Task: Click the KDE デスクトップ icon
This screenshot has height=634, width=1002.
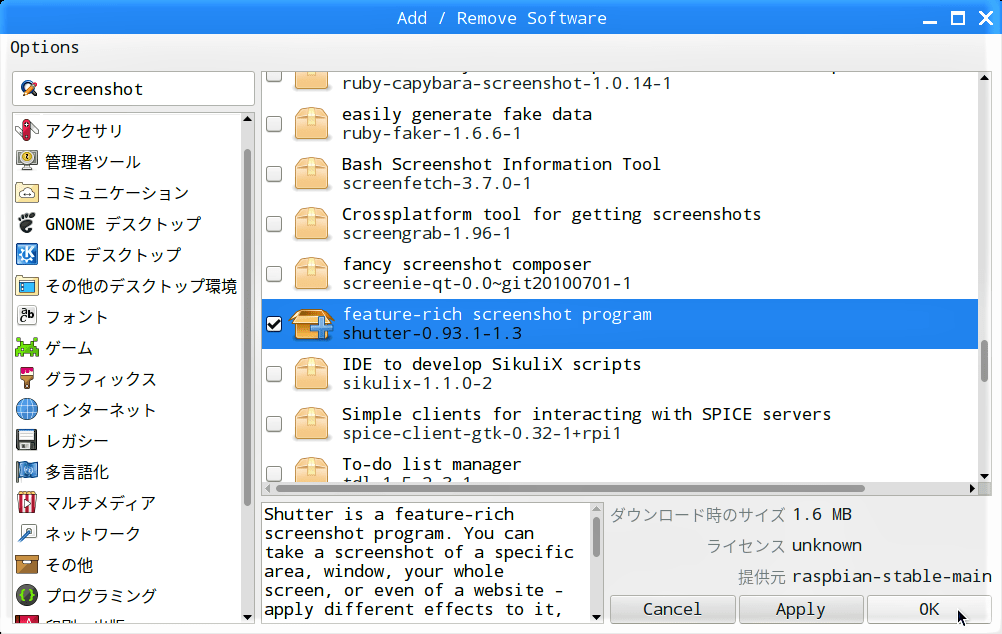Action: (27, 254)
